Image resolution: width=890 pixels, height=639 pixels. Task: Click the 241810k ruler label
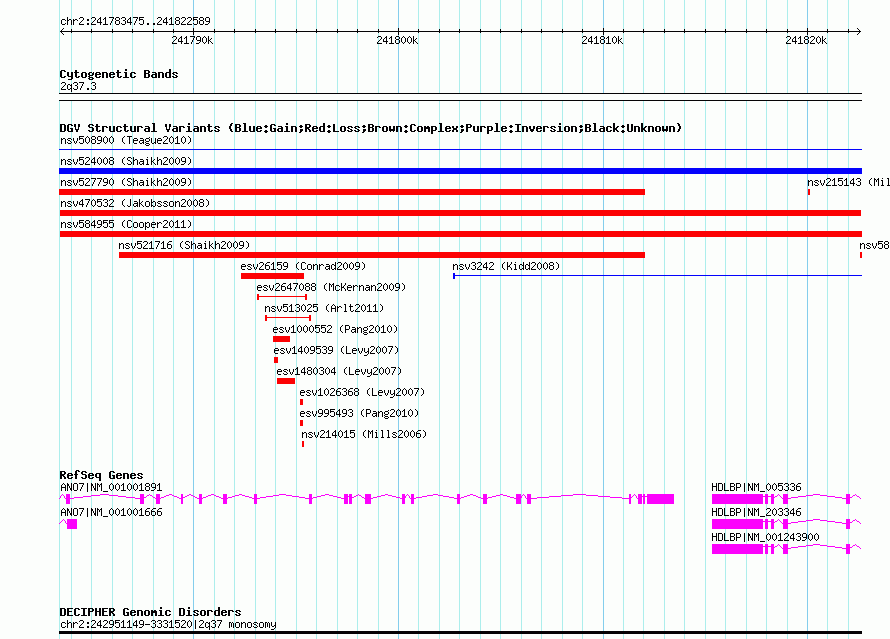602,40
